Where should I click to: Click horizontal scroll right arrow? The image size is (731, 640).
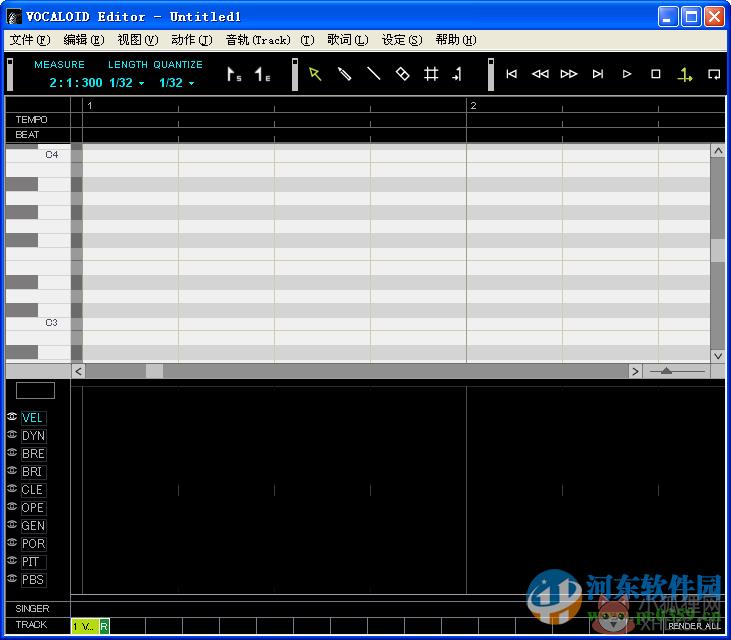(x=635, y=372)
